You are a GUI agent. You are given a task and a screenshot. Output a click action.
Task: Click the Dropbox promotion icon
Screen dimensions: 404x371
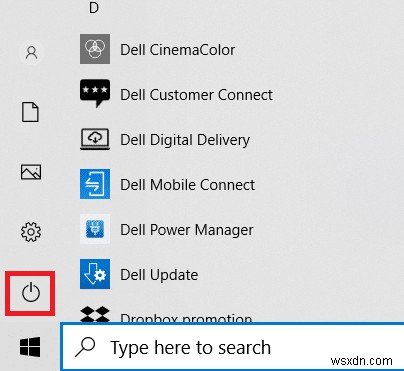tap(95, 314)
